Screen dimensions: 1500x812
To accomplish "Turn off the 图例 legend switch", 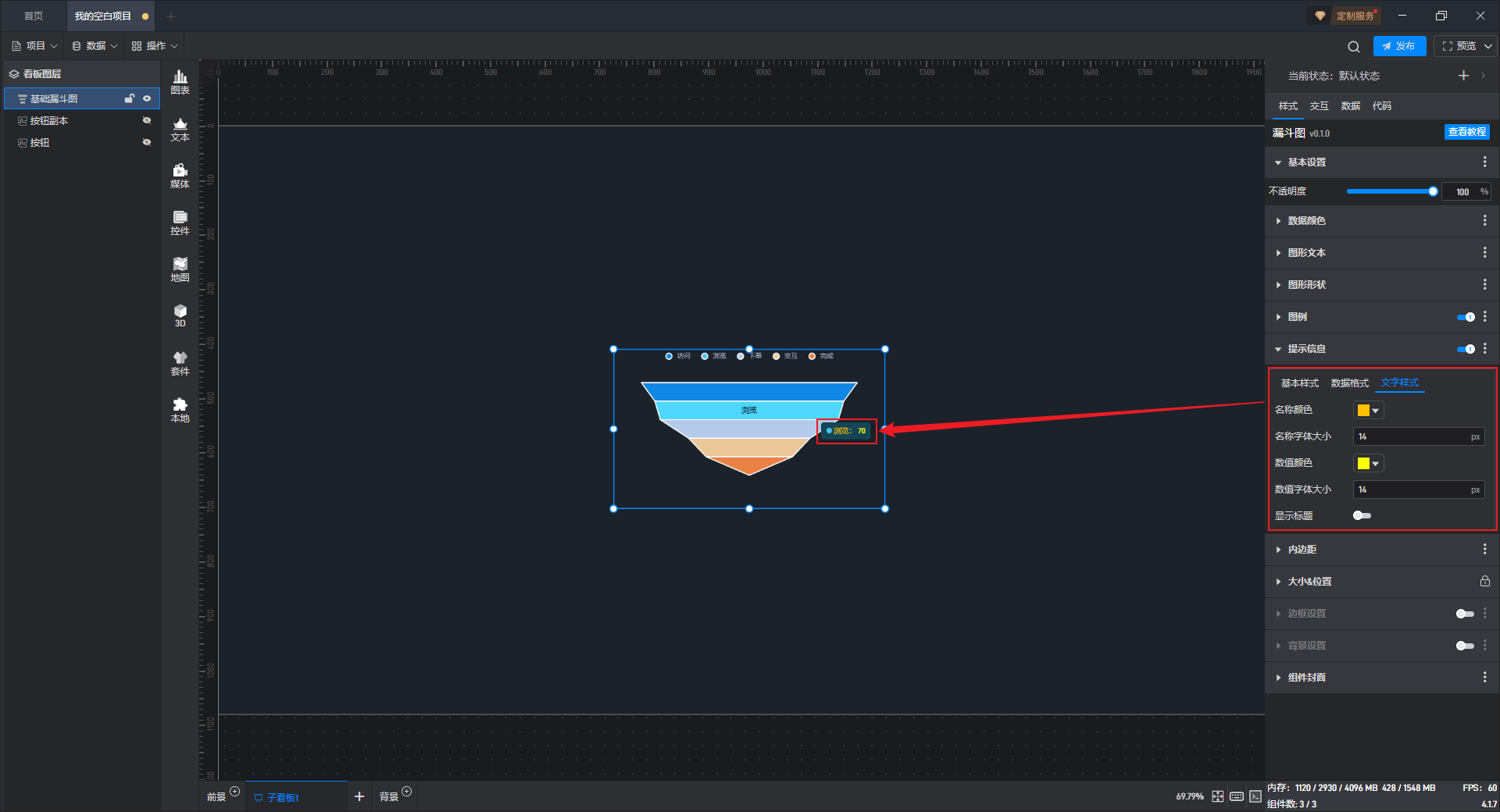I will coord(1466,317).
